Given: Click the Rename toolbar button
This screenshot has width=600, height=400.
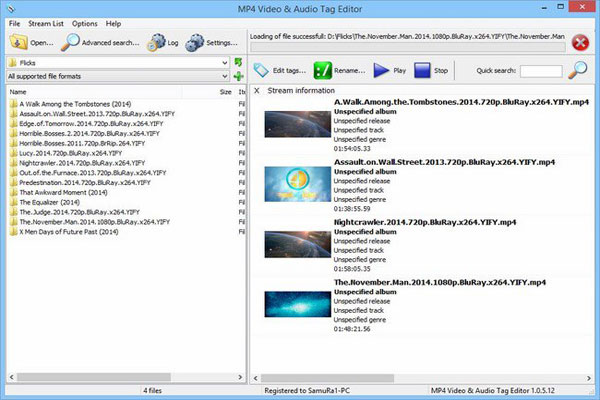Looking at the screenshot, I should pos(324,70).
